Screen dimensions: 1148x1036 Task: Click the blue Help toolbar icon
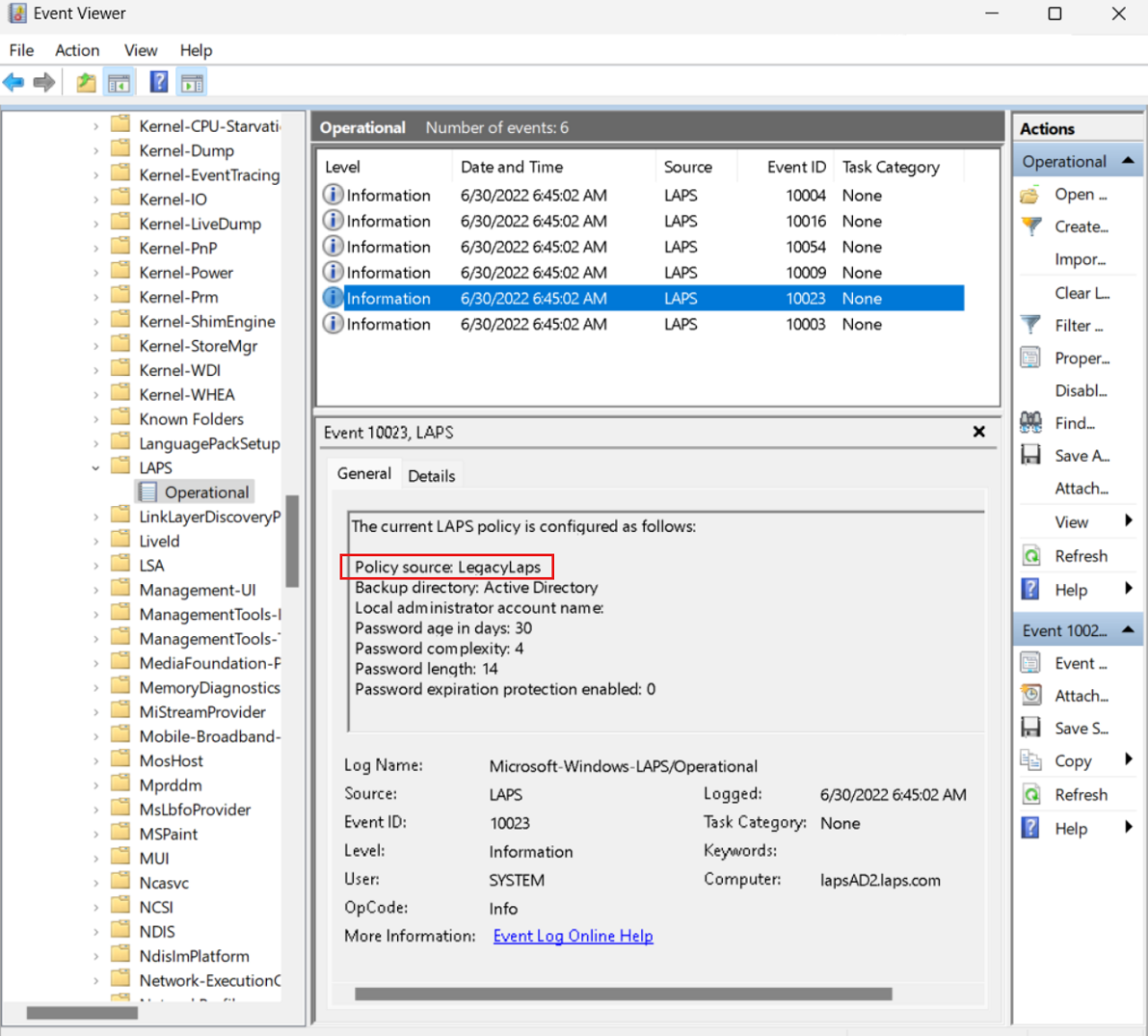tap(159, 82)
